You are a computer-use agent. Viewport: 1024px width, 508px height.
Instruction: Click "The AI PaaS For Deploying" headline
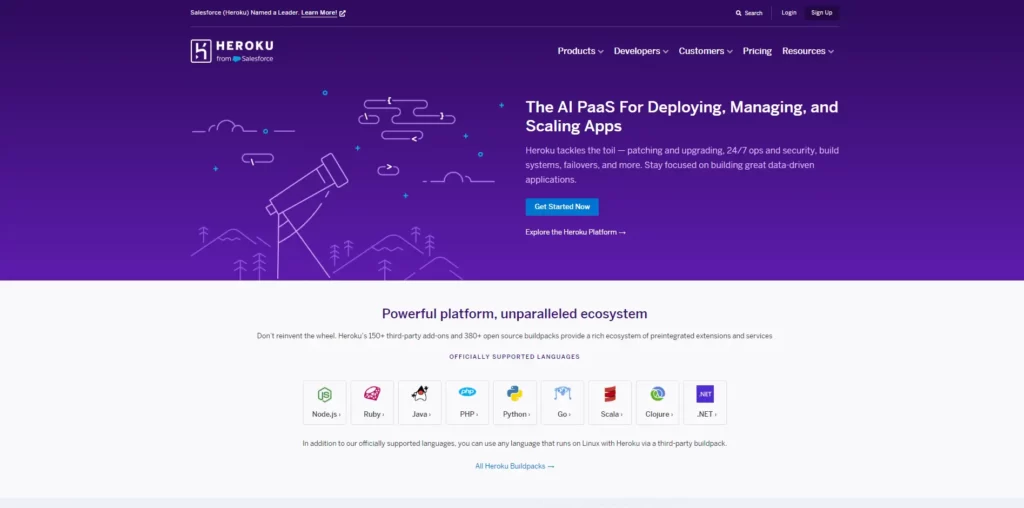pos(625,107)
